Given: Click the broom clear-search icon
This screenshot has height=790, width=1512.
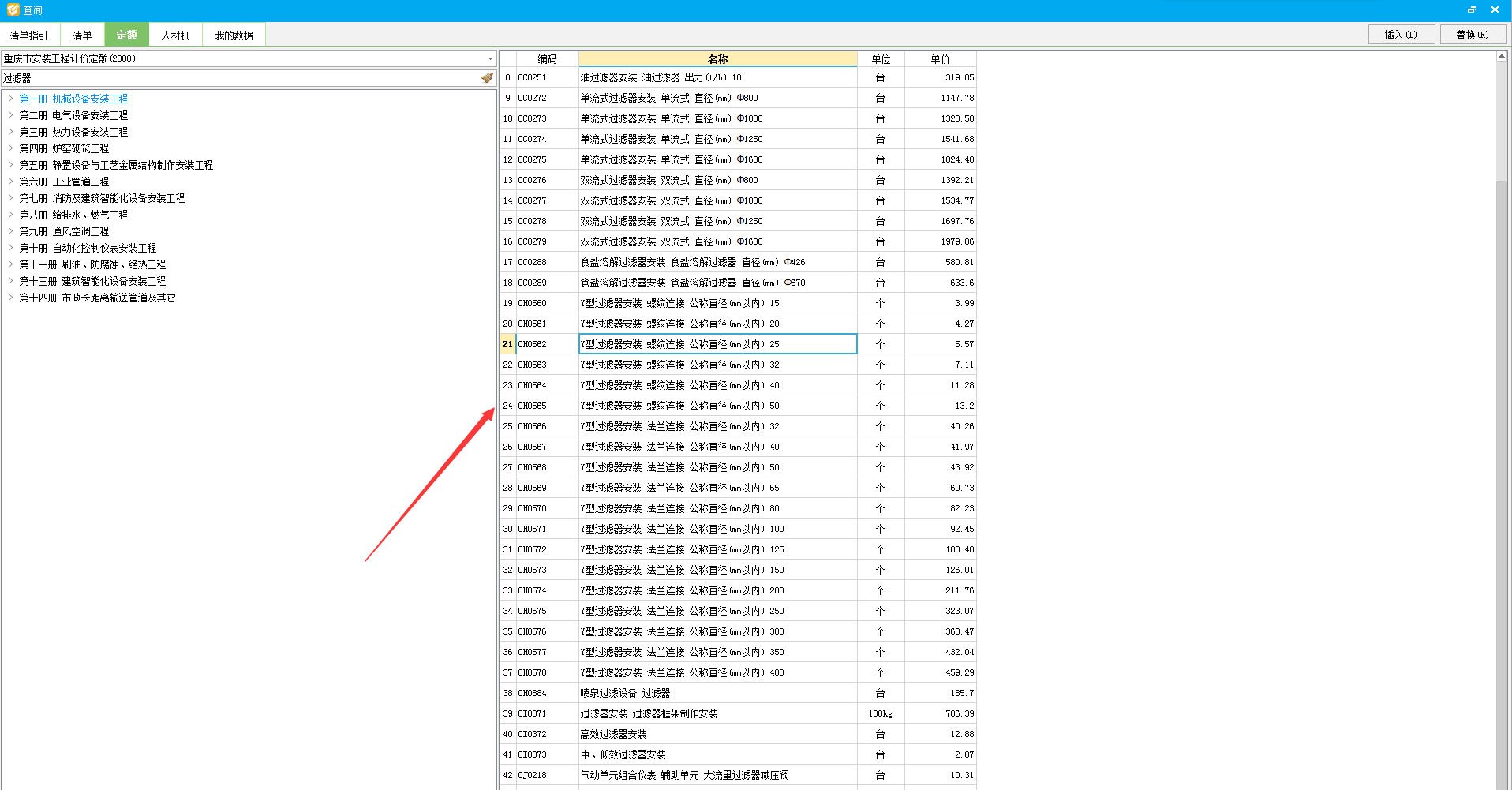Looking at the screenshot, I should point(487,78).
